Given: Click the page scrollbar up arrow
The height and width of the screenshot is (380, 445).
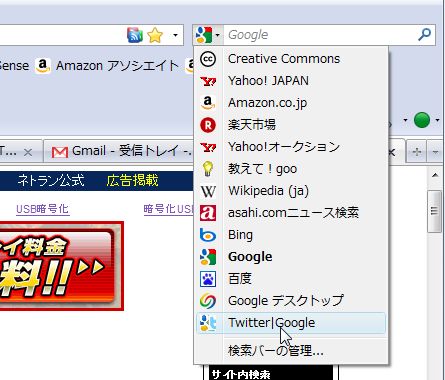Looking at the screenshot, I should click(x=435, y=175).
